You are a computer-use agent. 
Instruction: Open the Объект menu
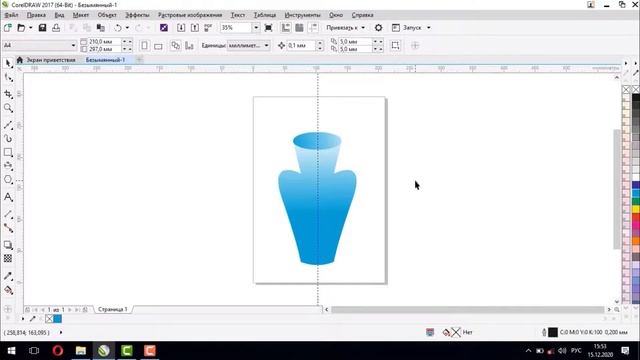coord(107,15)
